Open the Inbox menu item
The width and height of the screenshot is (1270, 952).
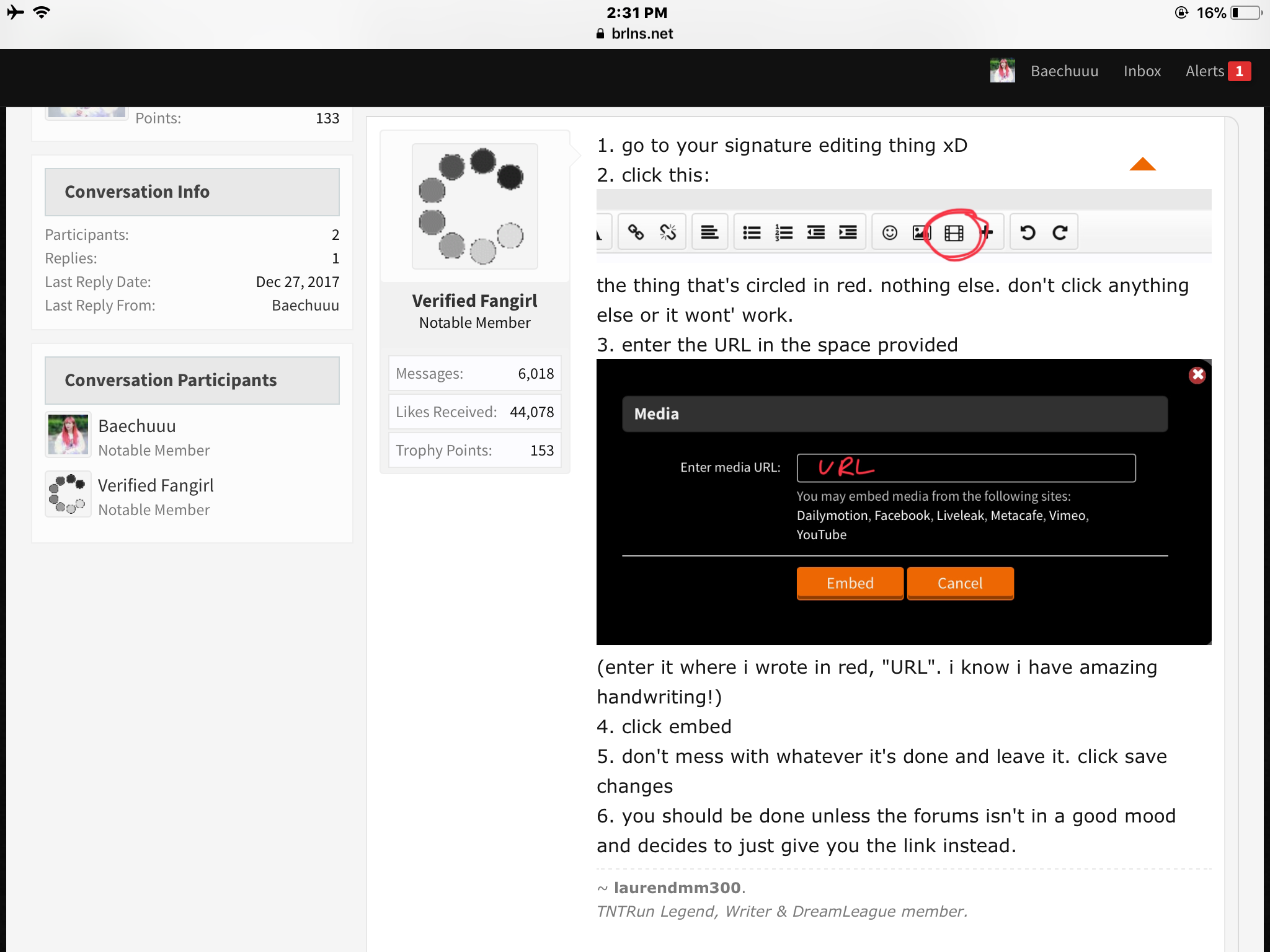pyautogui.click(x=1142, y=71)
